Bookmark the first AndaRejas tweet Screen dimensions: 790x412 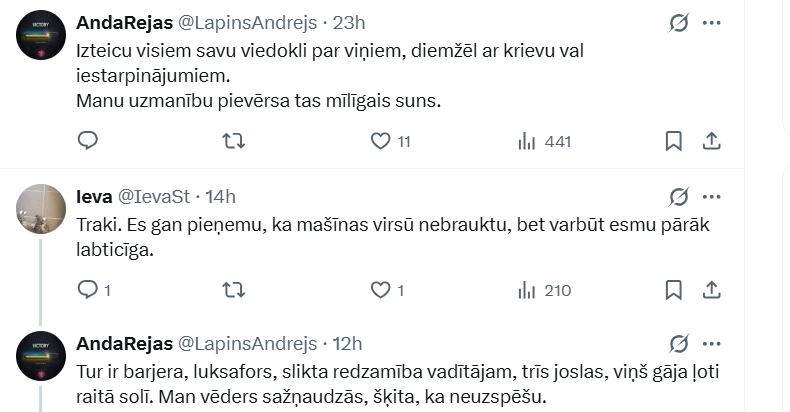[674, 141]
